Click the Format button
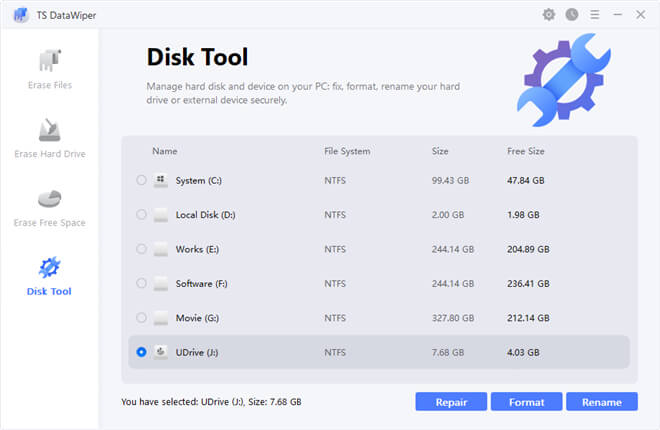 [x=526, y=402]
